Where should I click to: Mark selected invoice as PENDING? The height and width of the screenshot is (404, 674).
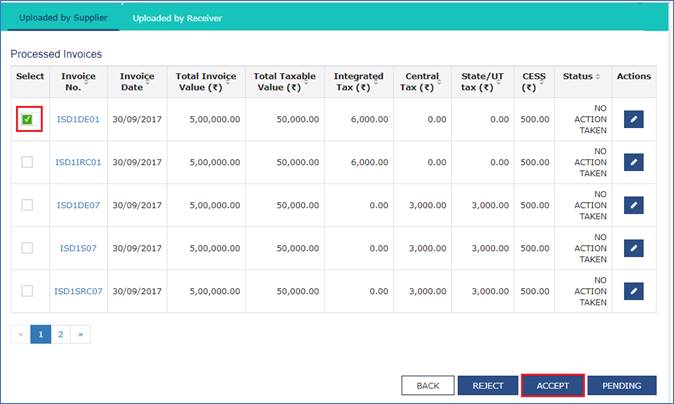622,386
